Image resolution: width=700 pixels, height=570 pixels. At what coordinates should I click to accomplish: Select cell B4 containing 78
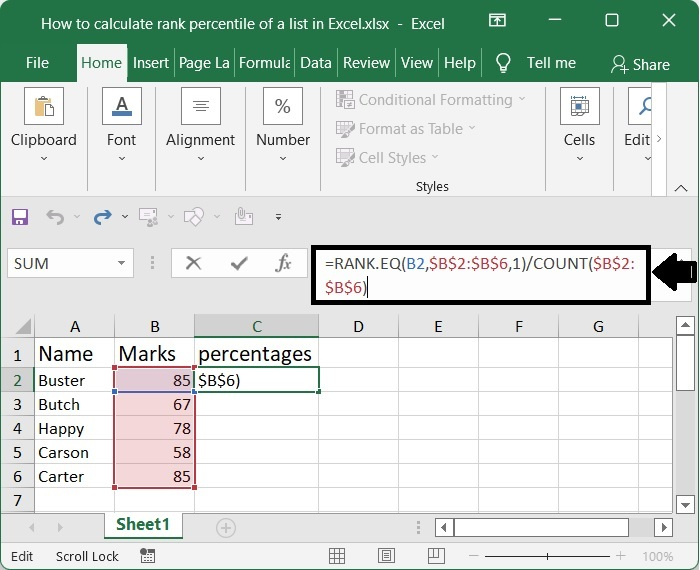(x=154, y=428)
